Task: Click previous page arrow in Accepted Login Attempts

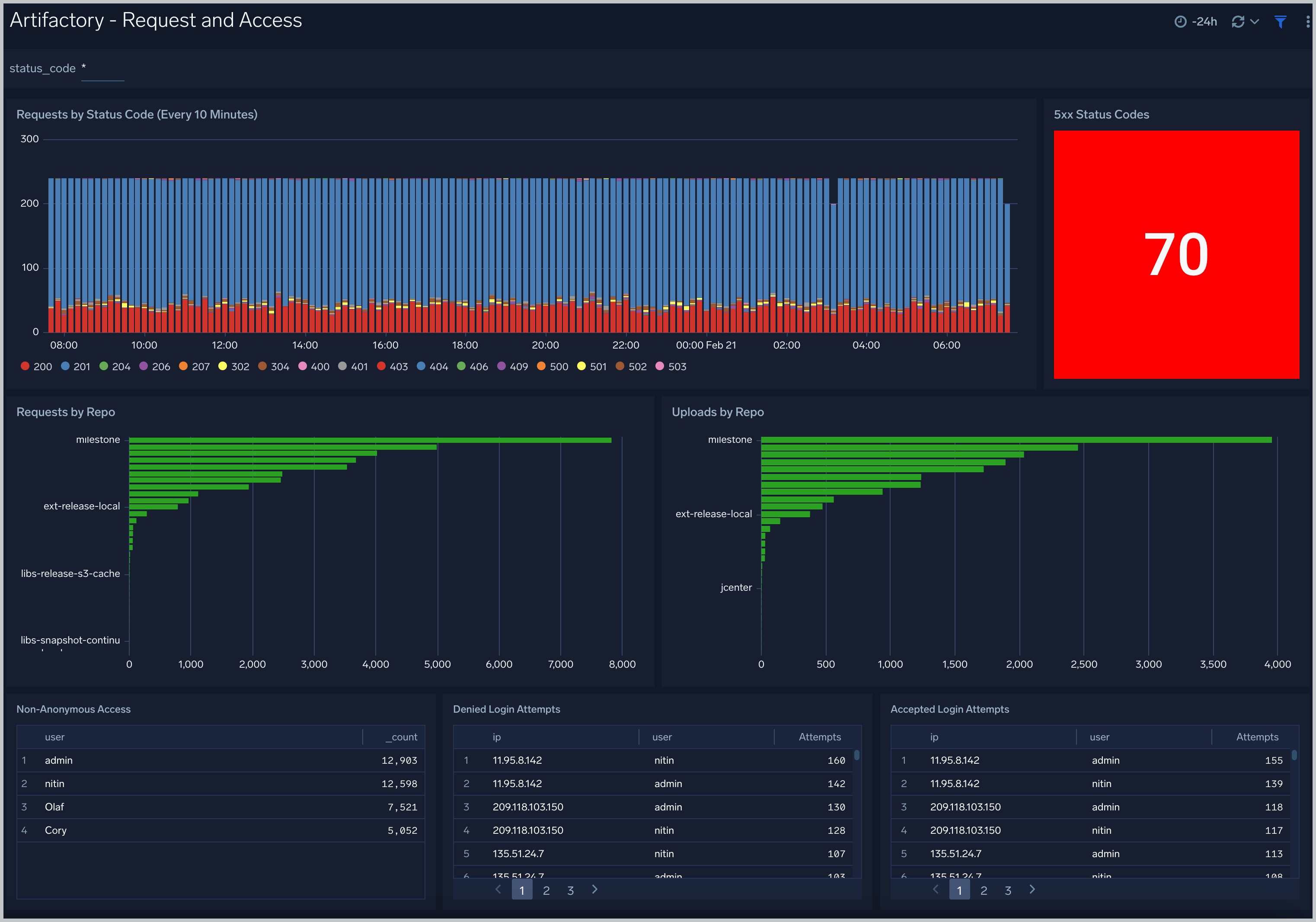Action: pos(936,889)
